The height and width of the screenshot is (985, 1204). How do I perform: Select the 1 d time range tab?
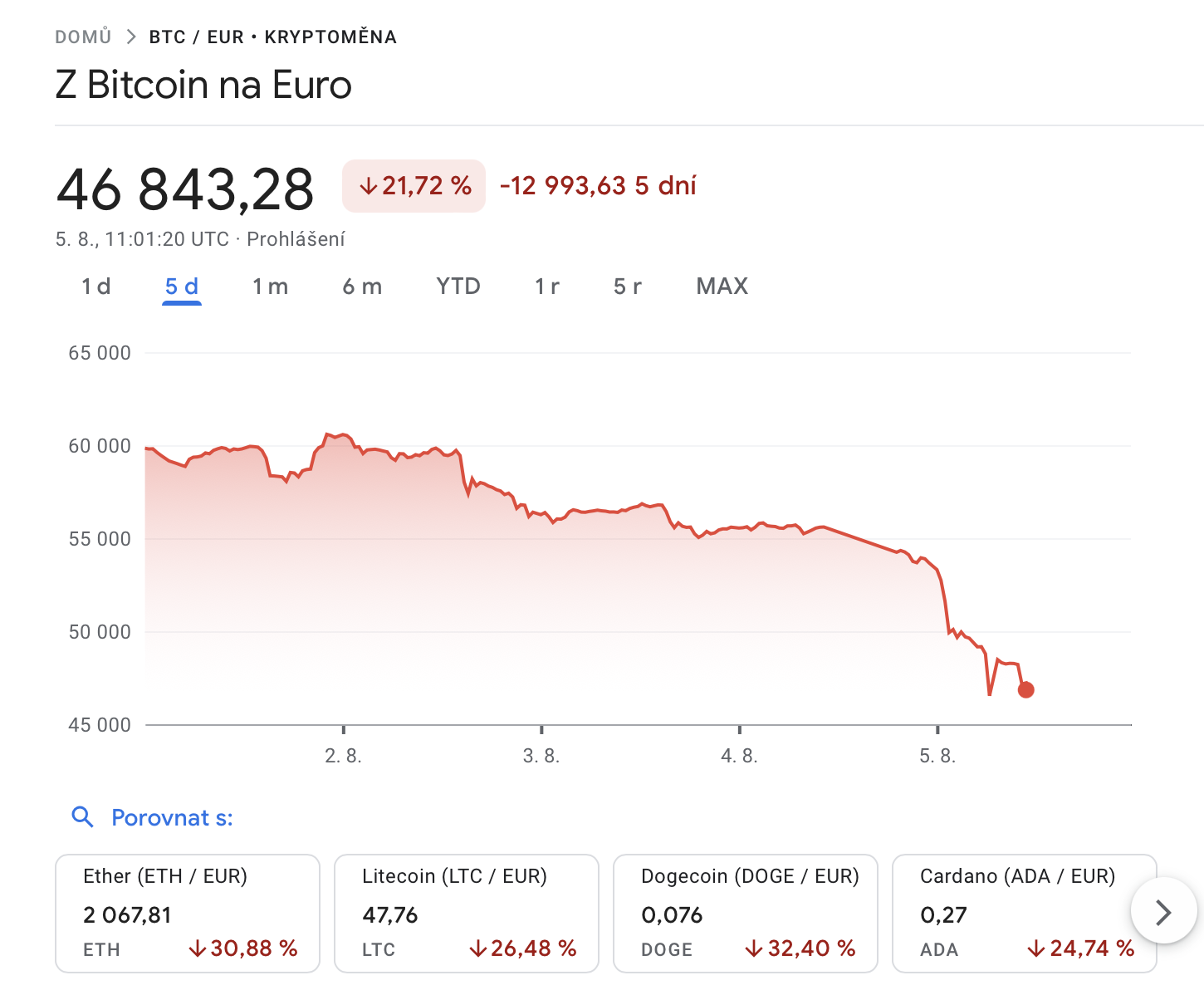point(96,287)
